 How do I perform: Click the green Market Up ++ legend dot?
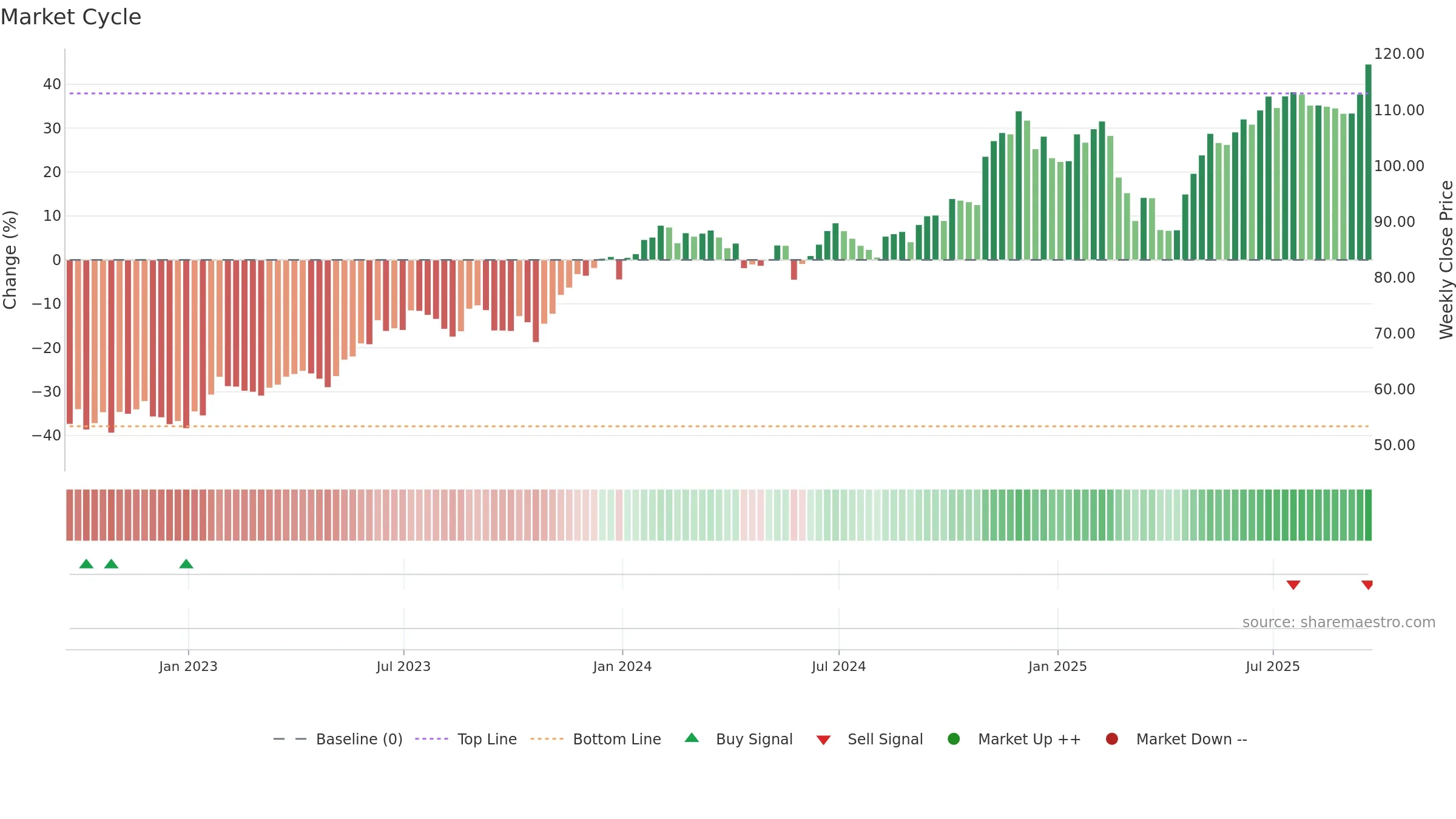tap(954, 739)
